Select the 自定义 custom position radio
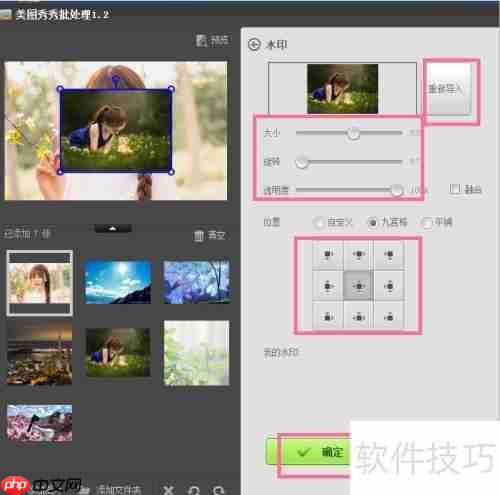 319,222
